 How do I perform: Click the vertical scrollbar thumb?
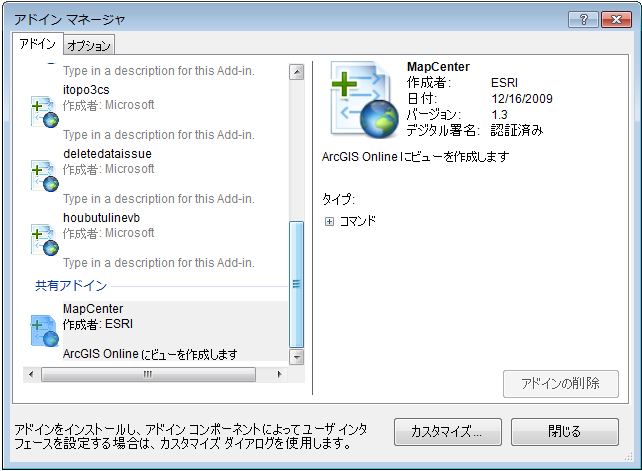[296, 284]
